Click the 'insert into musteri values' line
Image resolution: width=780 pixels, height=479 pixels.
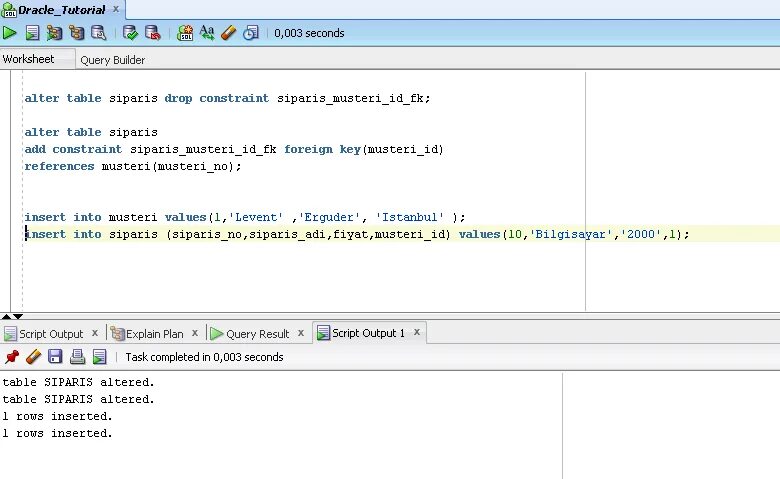pos(245,217)
